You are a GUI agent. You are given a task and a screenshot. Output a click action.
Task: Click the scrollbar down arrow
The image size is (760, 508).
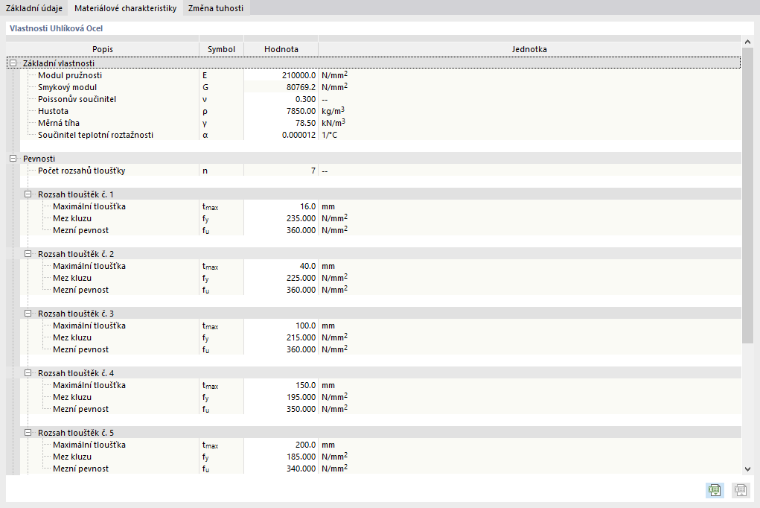[x=747, y=469]
